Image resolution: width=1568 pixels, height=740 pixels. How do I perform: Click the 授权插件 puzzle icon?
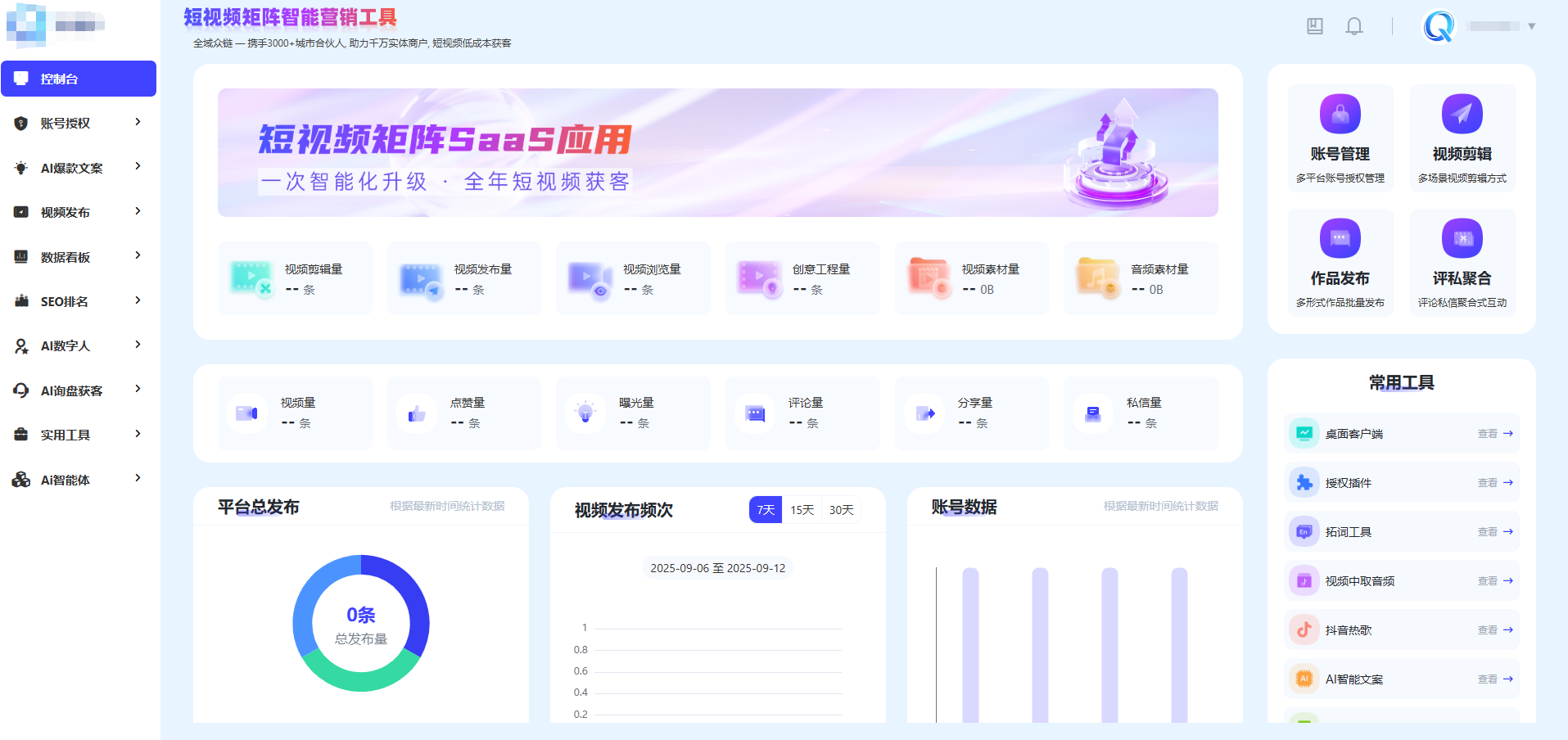tap(1304, 482)
